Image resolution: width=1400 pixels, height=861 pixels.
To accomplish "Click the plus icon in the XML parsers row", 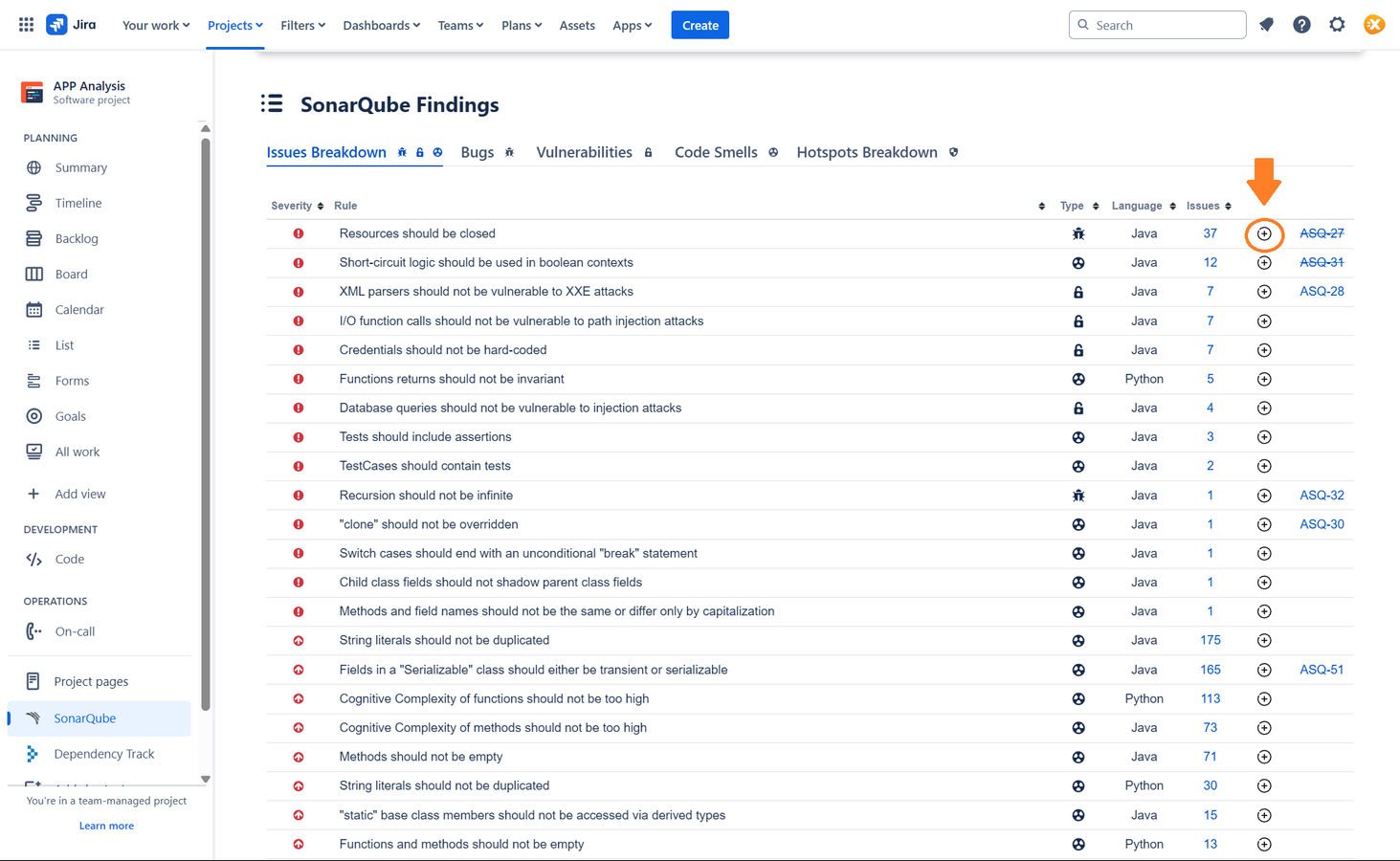I will pos(1264,292).
